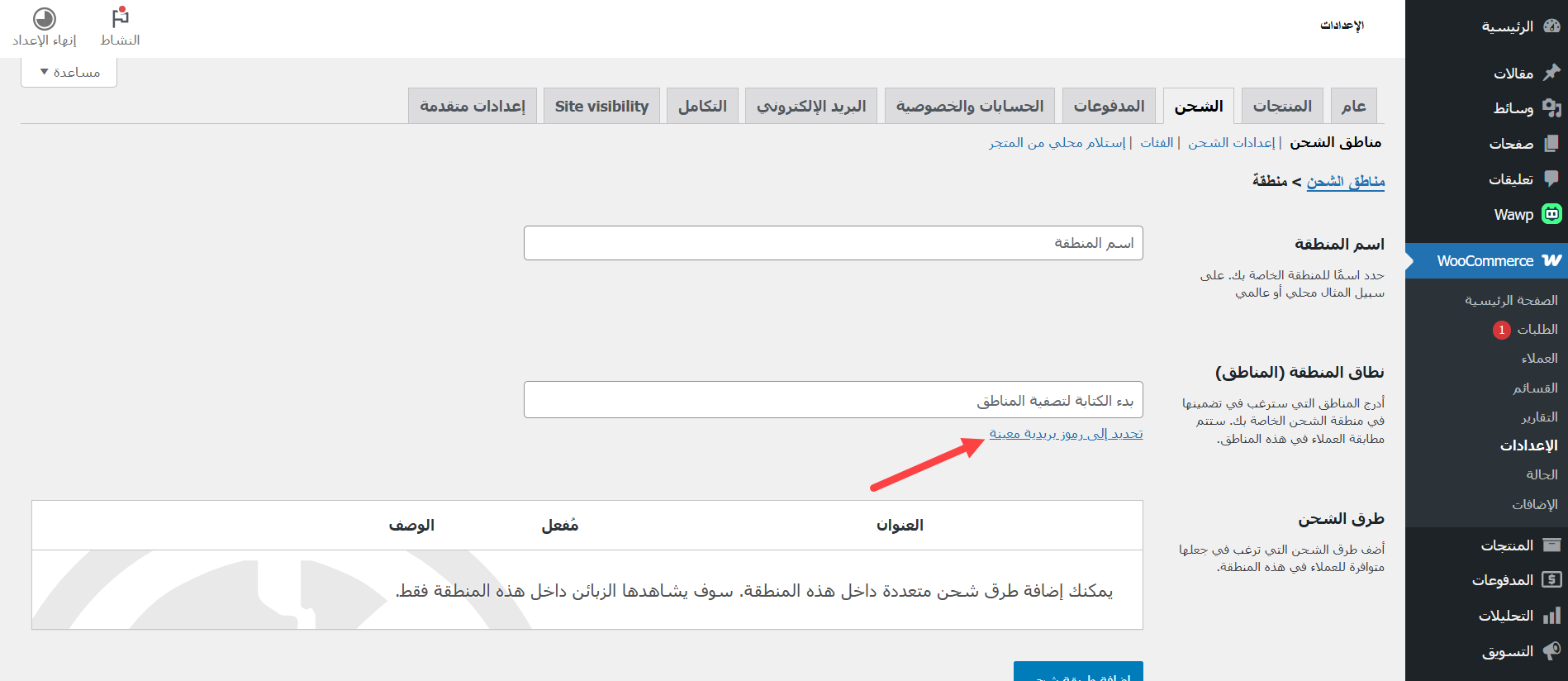
Task: Click the zone regions search field
Action: pyautogui.click(x=834, y=400)
